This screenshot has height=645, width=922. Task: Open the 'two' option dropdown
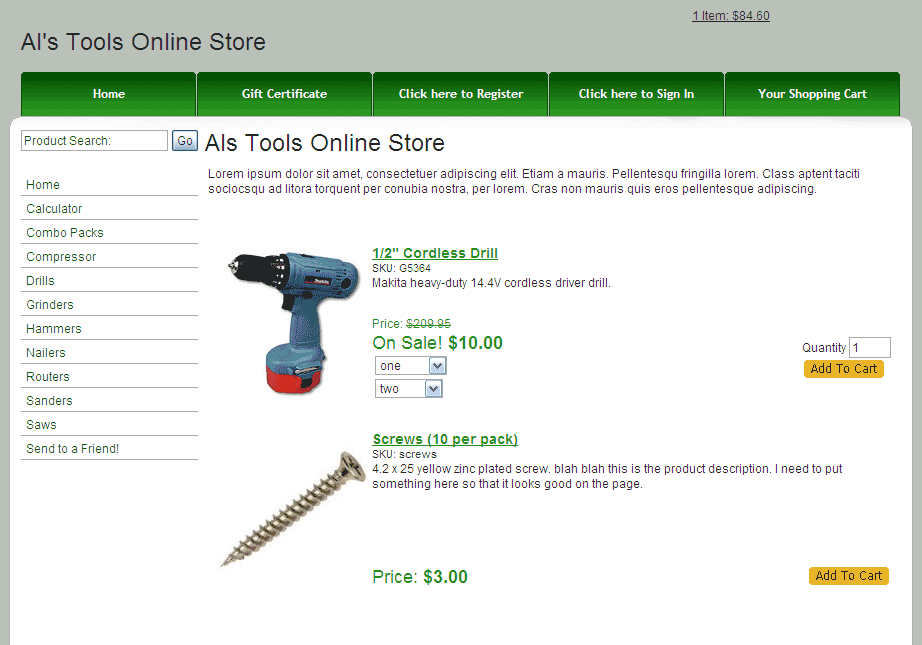click(x=409, y=389)
